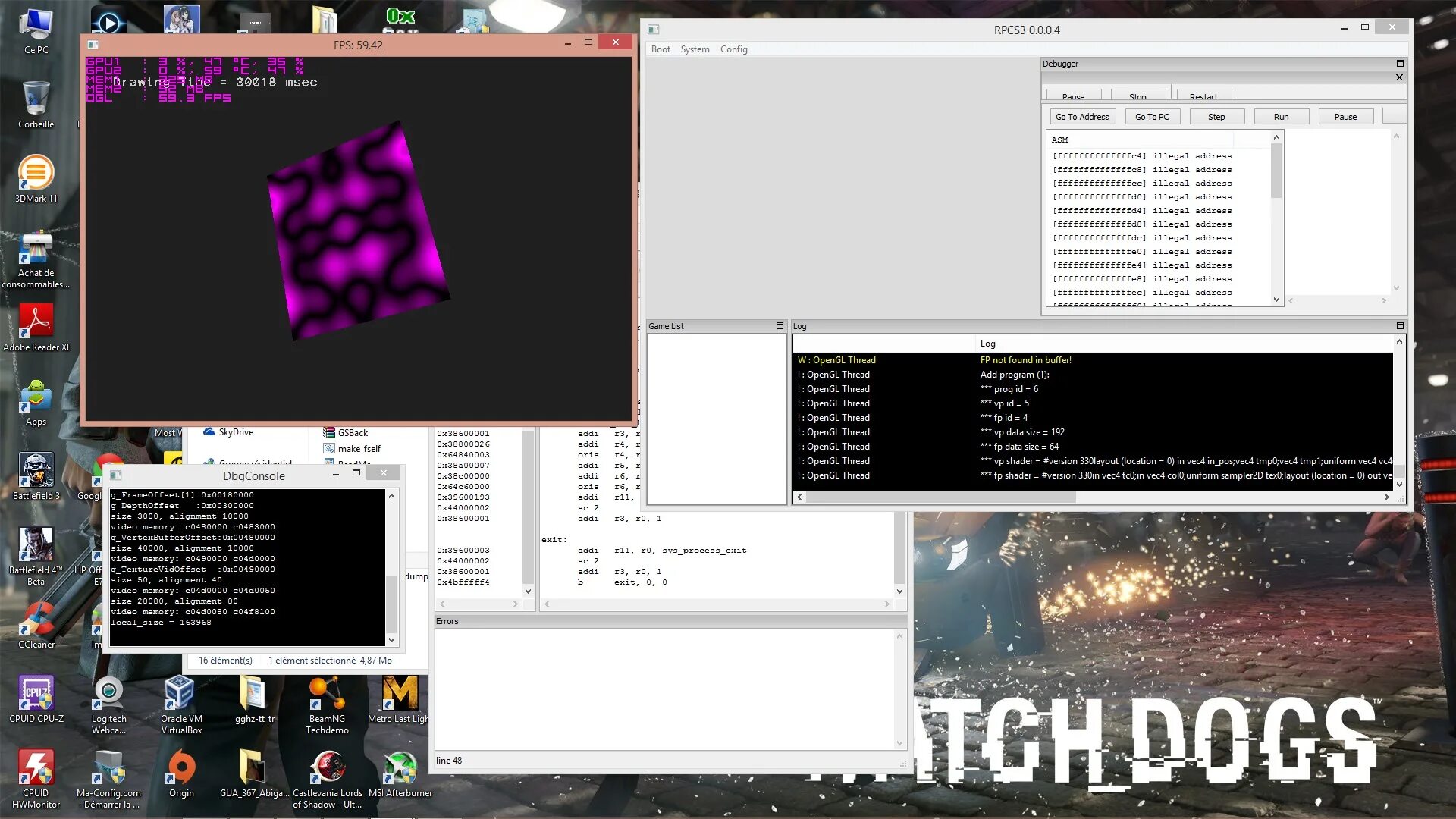Image resolution: width=1456 pixels, height=819 pixels.
Task: Float the Log panel
Action: [x=1400, y=326]
